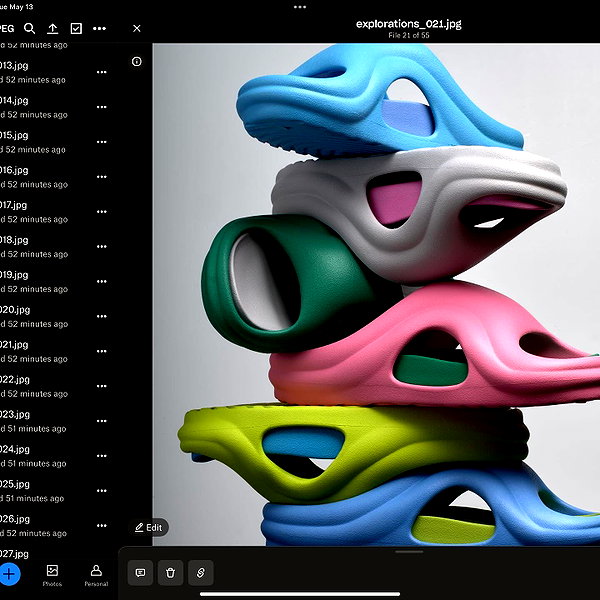Select the 013.jpg file row
Image resolution: width=600 pixels, height=600 pixels.
click(57, 72)
